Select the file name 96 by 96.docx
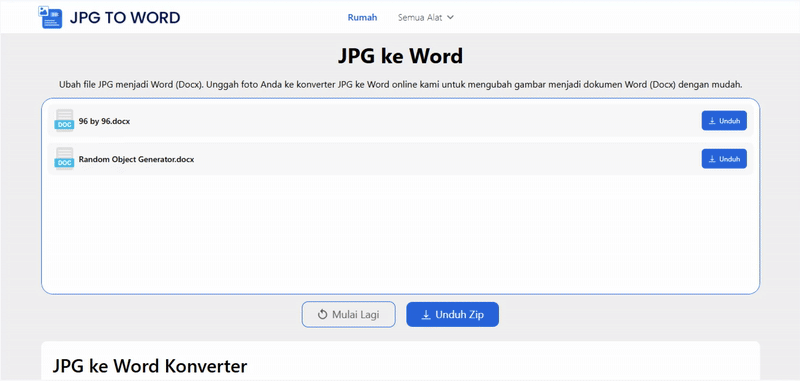The height and width of the screenshot is (381, 800). (104, 121)
